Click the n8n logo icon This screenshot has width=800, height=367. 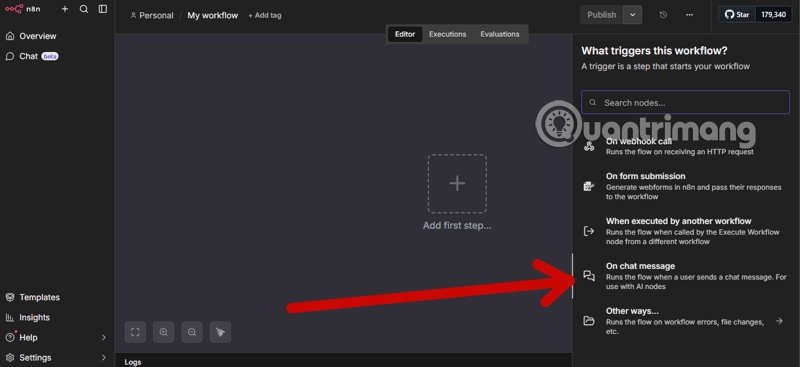click(14, 9)
